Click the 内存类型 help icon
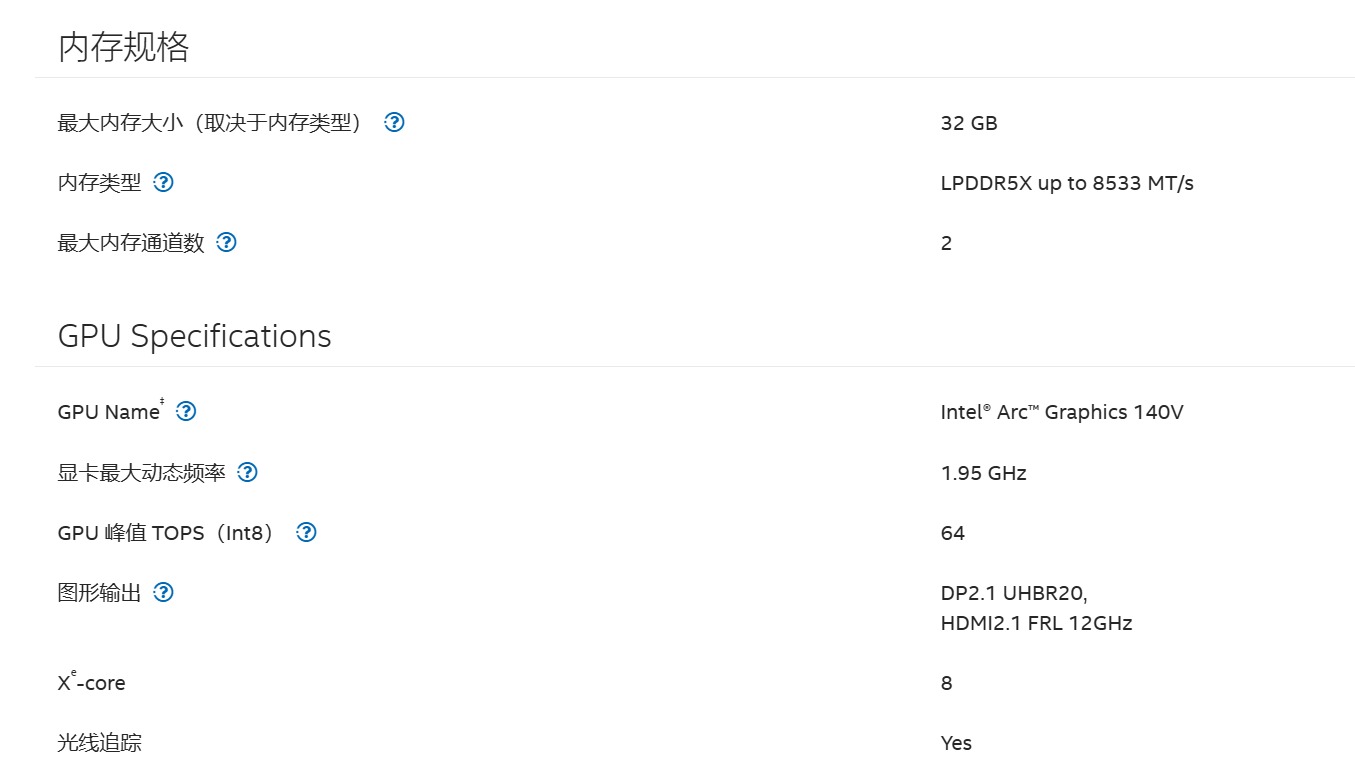The image size is (1355, 769). [x=164, y=183]
